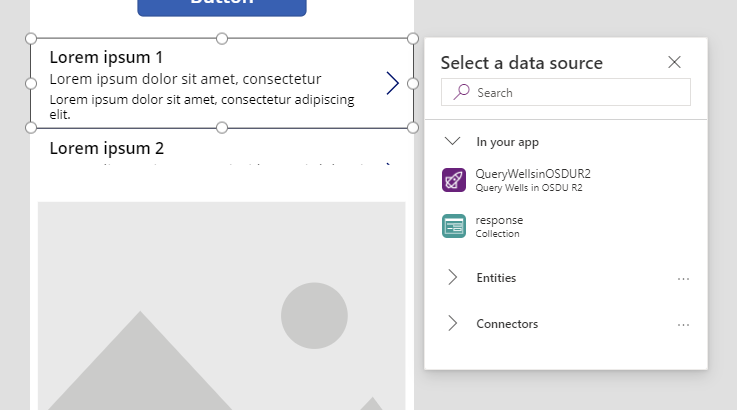The height and width of the screenshot is (410, 737).
Task: Select the response collection icon
Action: 454,226
